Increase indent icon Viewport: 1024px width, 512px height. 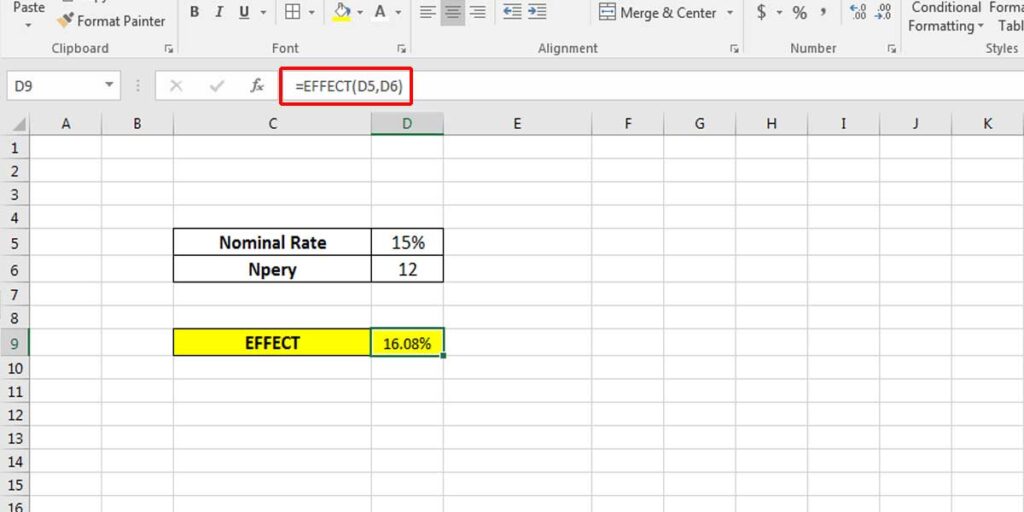[537, 12]
